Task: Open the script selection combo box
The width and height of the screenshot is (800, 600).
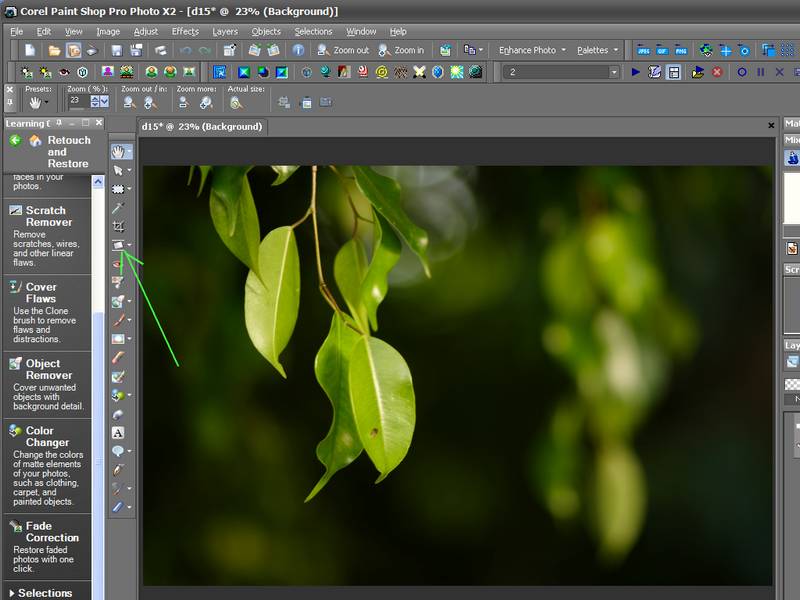Action: click(x=561, y=72)
